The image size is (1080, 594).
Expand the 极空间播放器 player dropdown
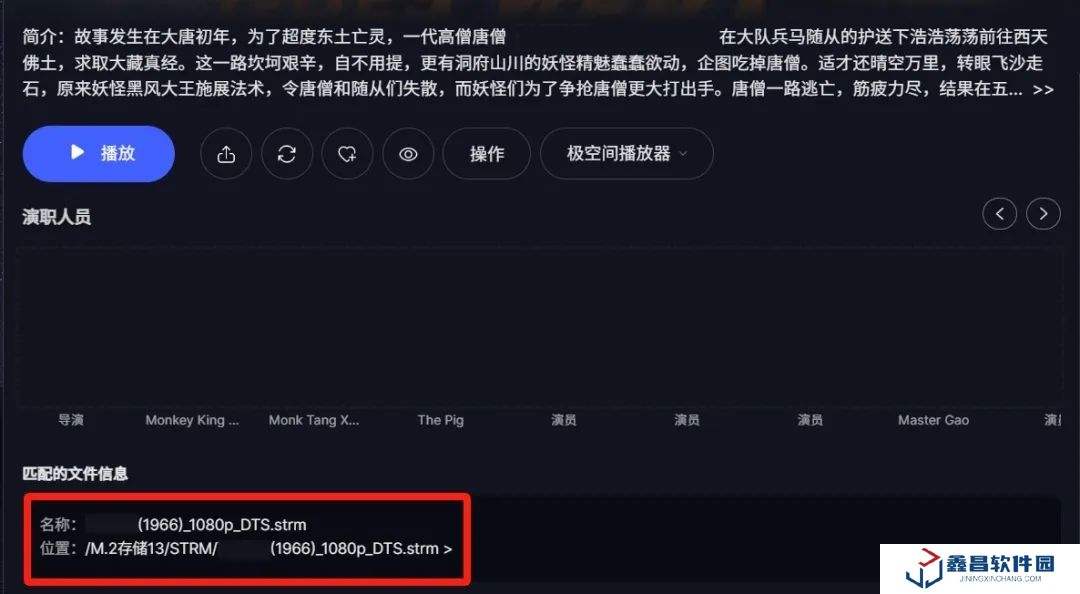coord(627,154)
